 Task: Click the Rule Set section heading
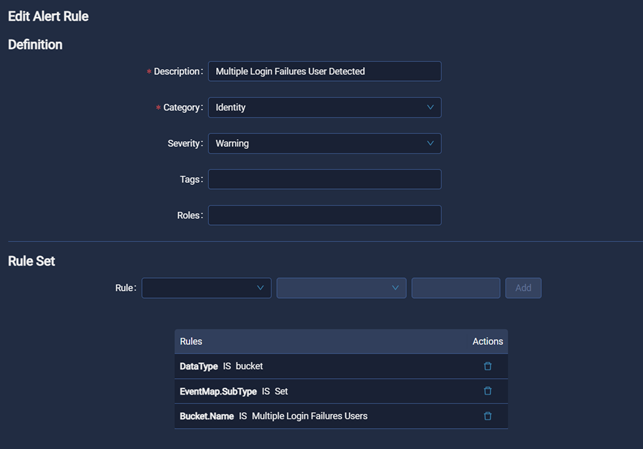pyautogui.click(x=31, y=261)
